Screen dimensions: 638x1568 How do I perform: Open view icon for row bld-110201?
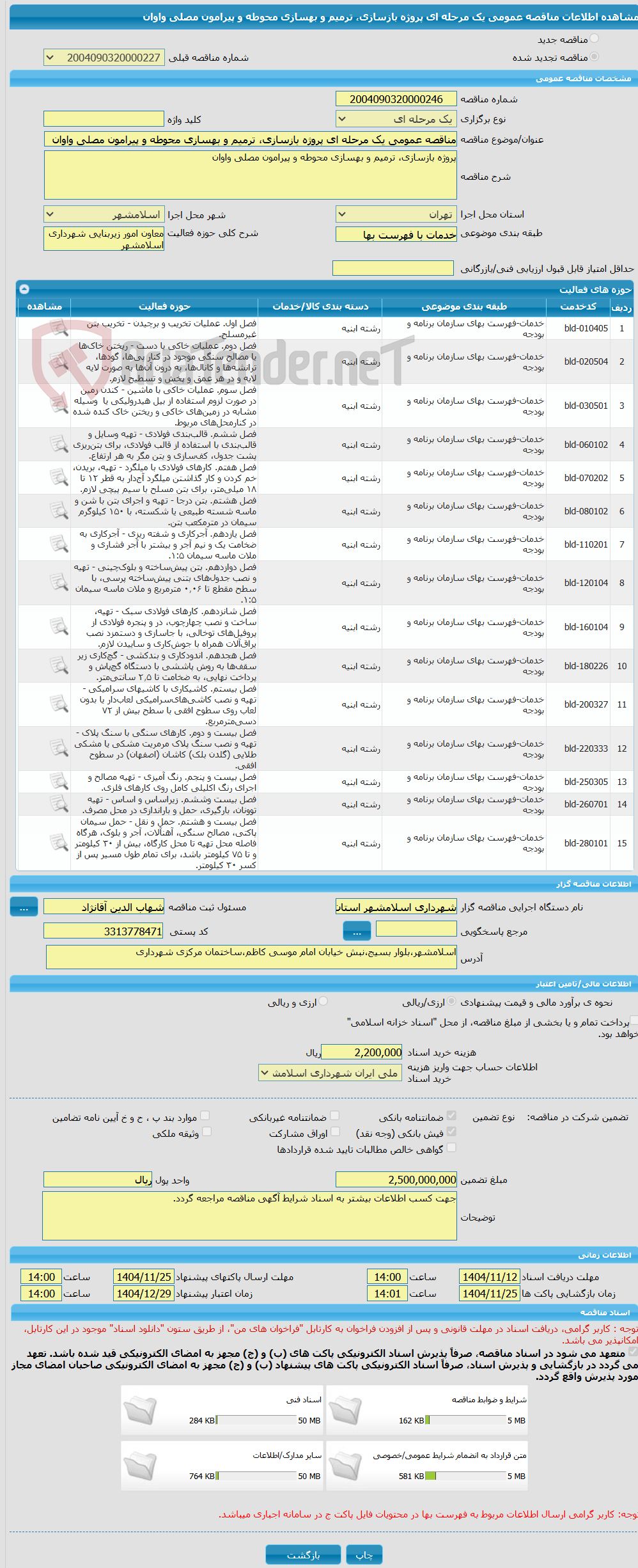59,544
